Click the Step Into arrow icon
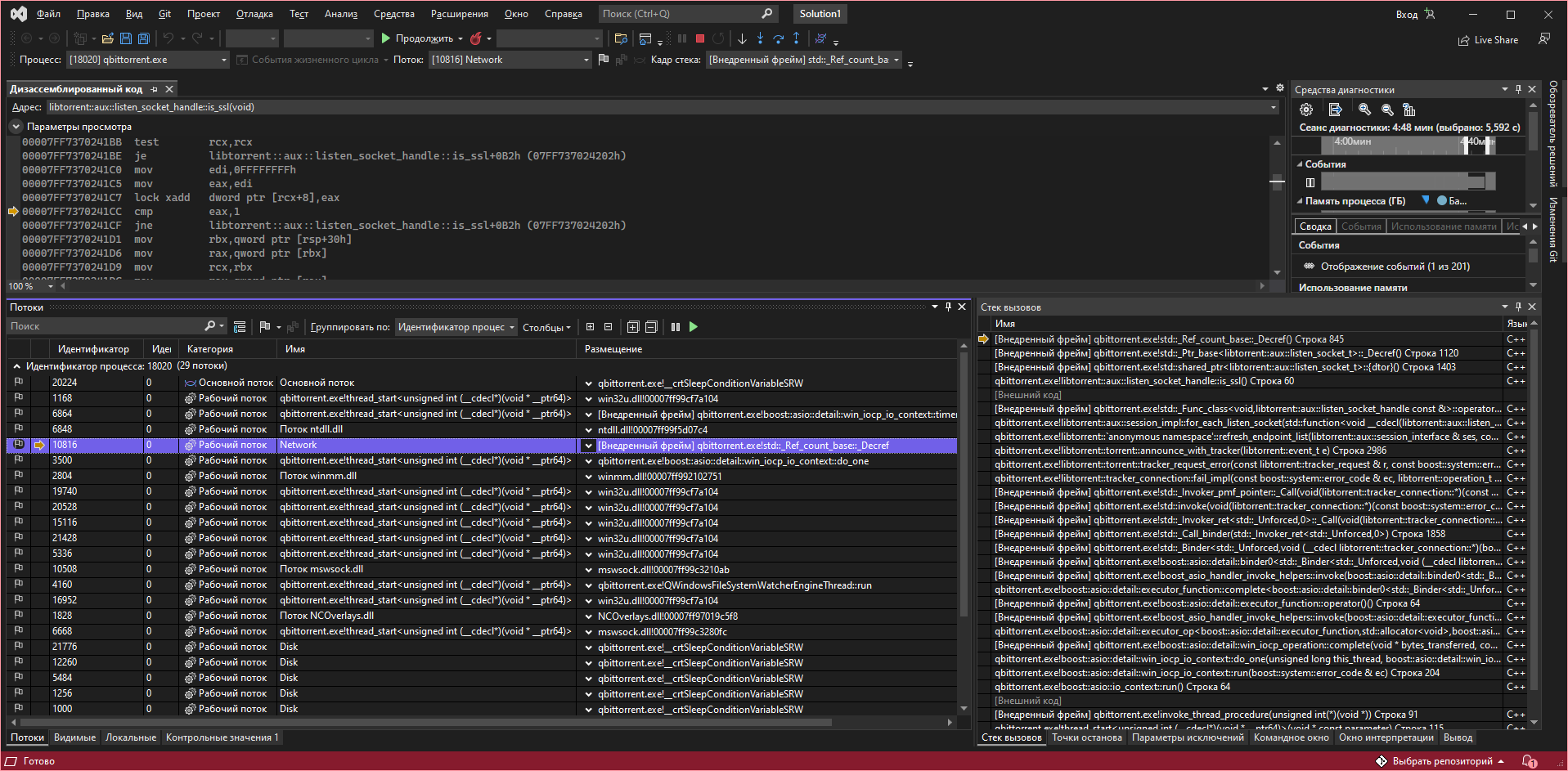The image size is (1568, 771). (x=760, y=38)
